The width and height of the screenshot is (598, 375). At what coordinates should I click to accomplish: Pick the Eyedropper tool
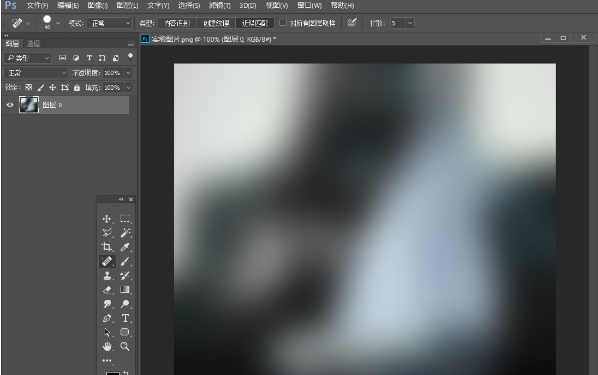point(125,247)
